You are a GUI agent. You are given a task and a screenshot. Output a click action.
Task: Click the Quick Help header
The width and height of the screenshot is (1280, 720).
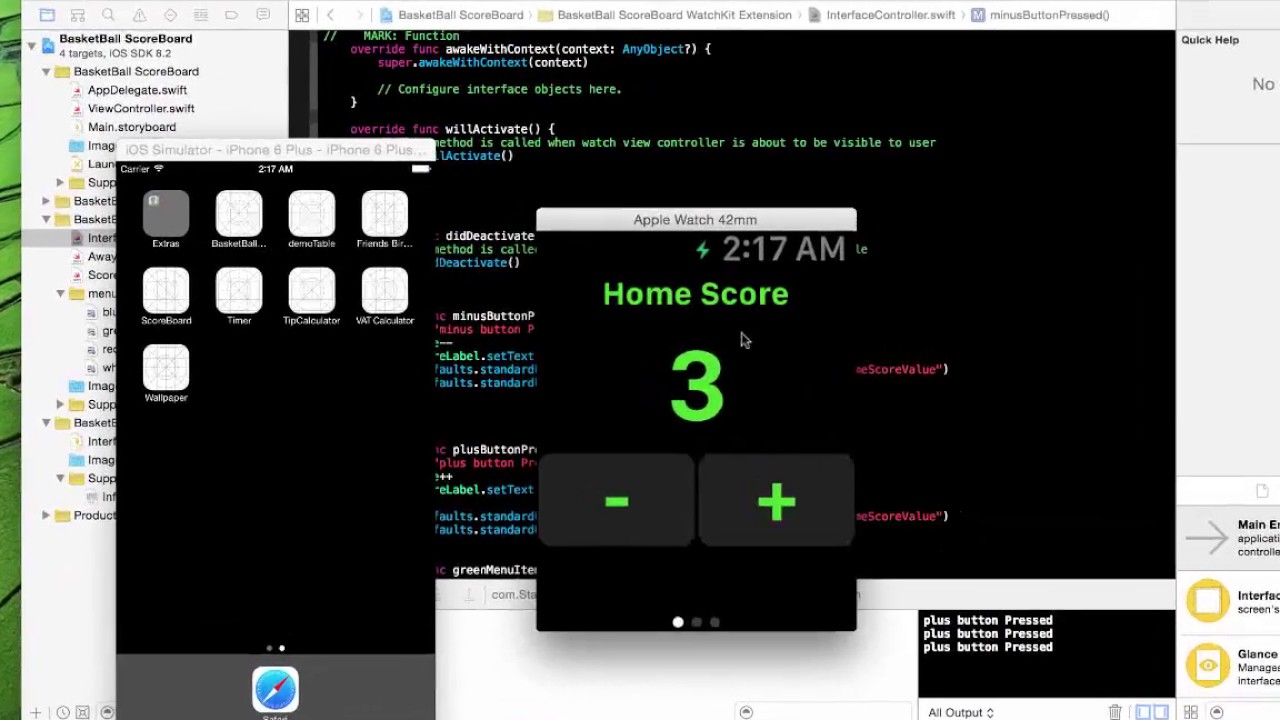tap(1210, 40)
